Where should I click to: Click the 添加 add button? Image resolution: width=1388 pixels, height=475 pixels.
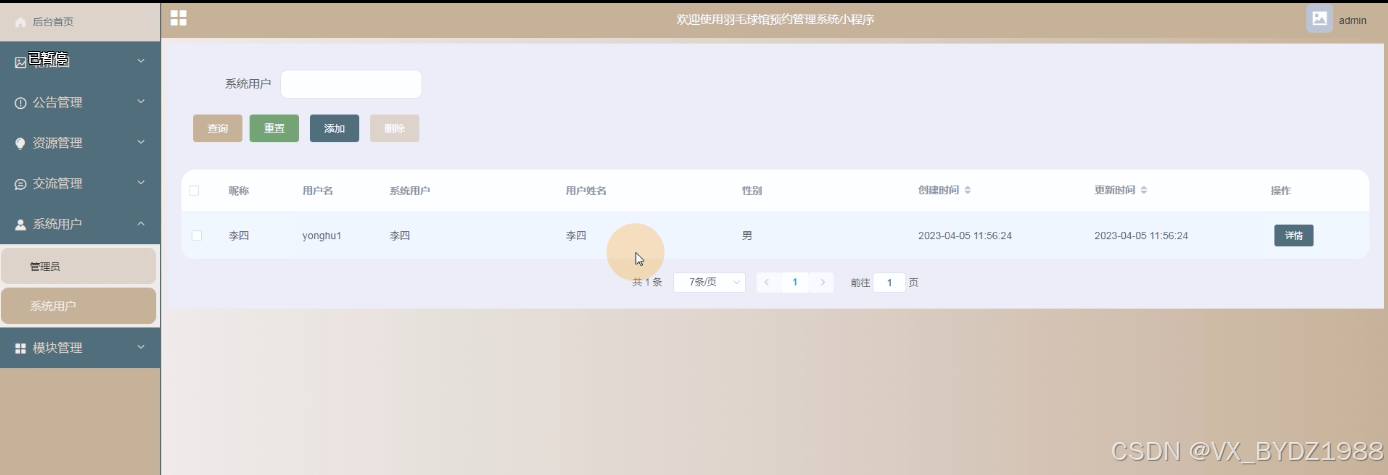334,128
